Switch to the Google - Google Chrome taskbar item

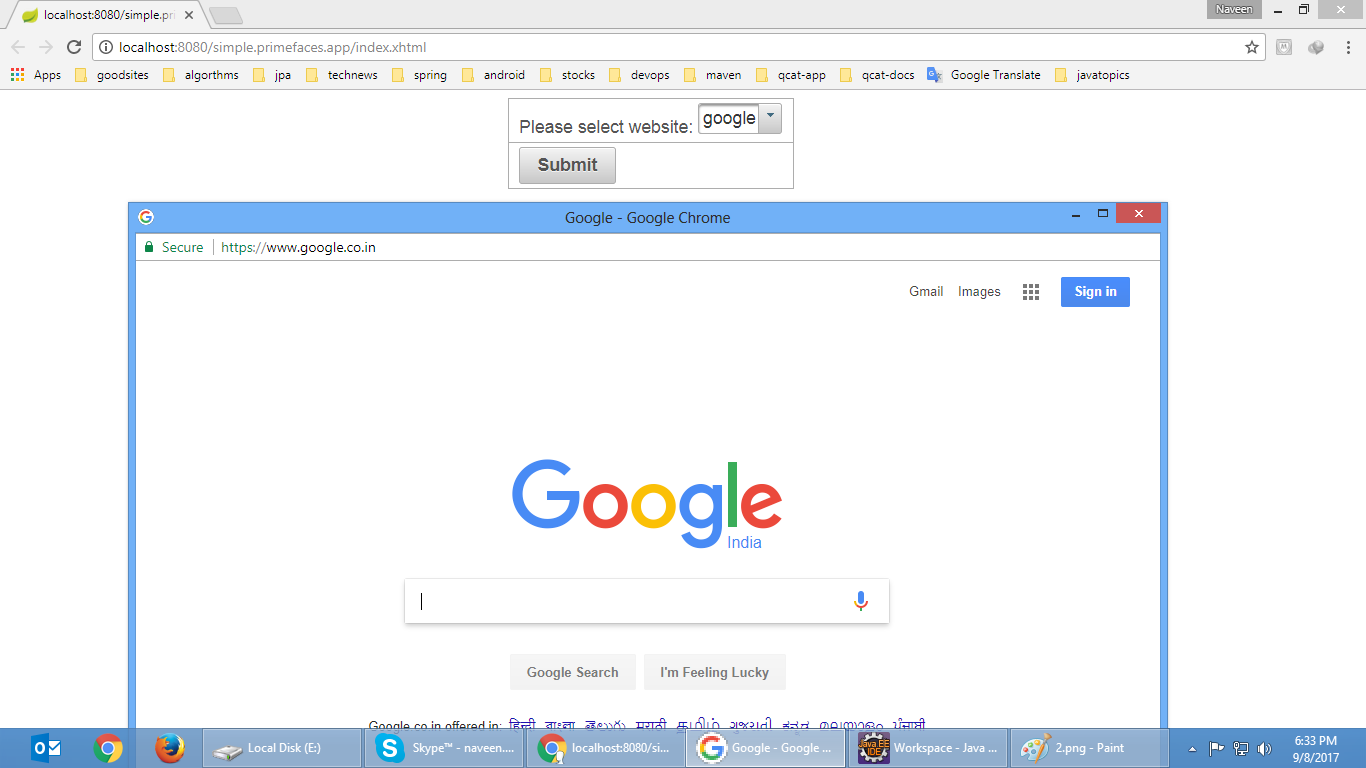766,748
